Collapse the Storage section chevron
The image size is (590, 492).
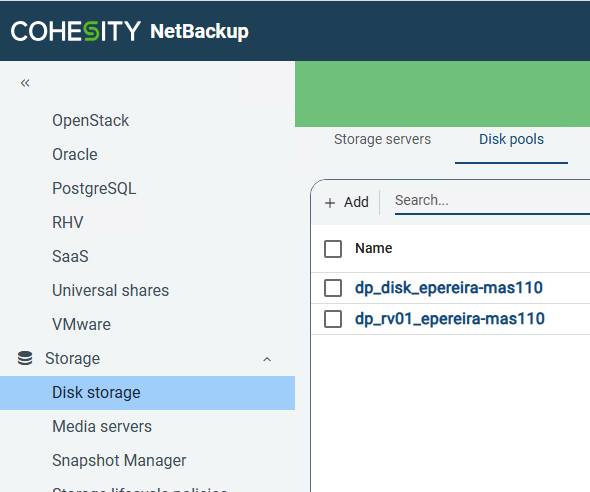pos(267,359)
